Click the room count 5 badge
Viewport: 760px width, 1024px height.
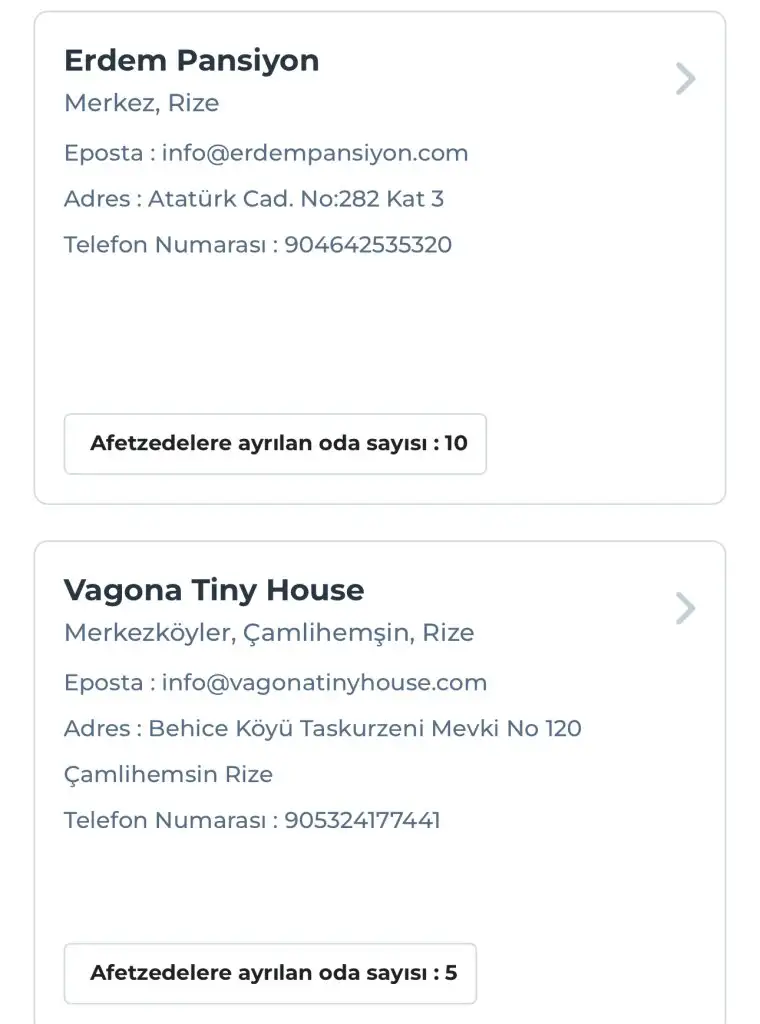(270, 973)
